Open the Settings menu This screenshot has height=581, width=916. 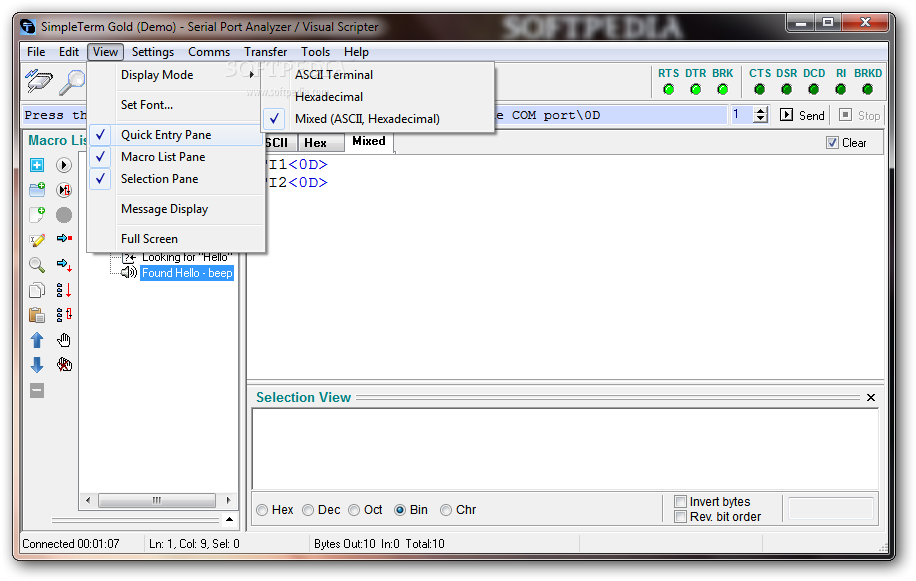(152, 52)
